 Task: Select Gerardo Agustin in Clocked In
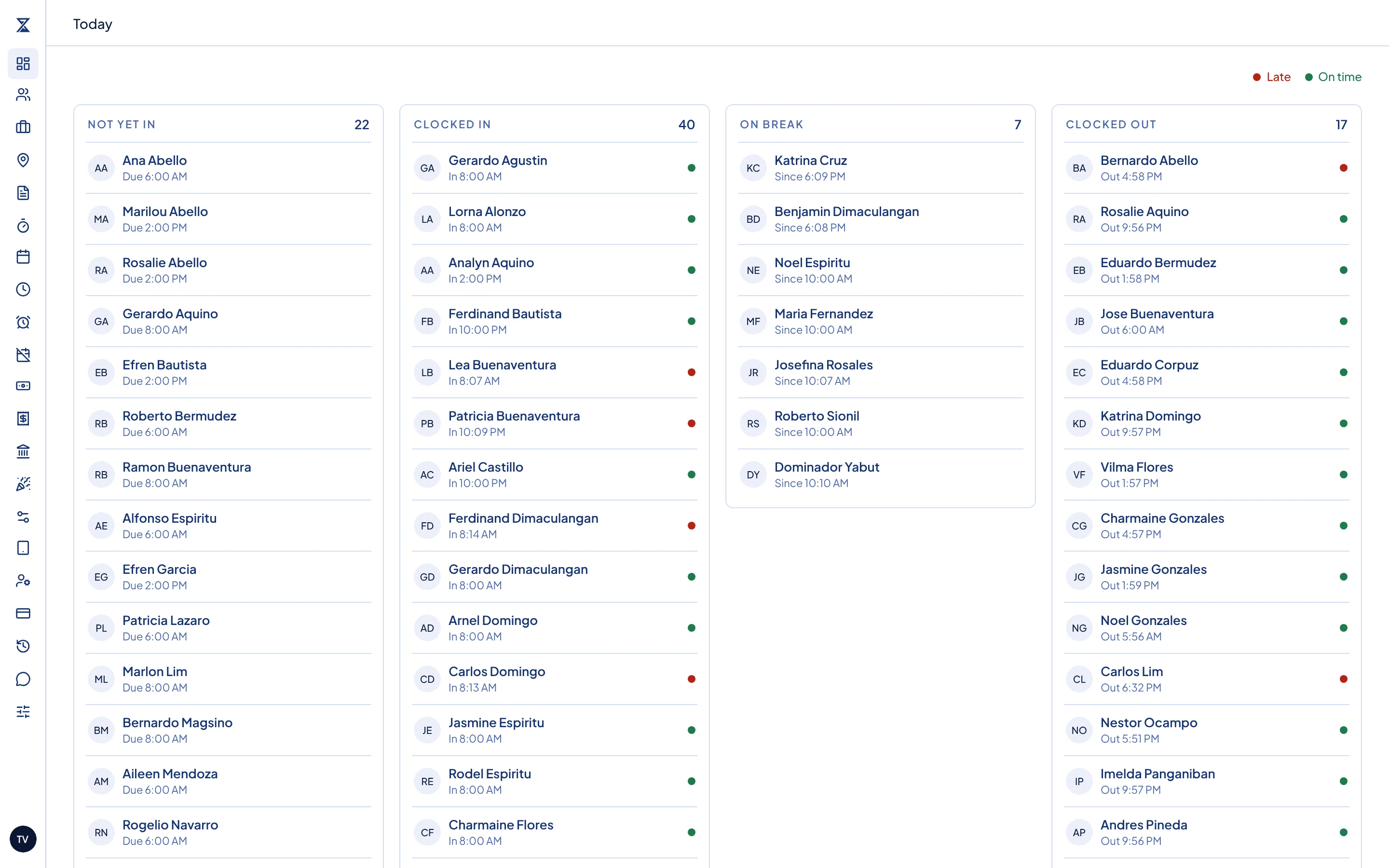tap(555, 168)
